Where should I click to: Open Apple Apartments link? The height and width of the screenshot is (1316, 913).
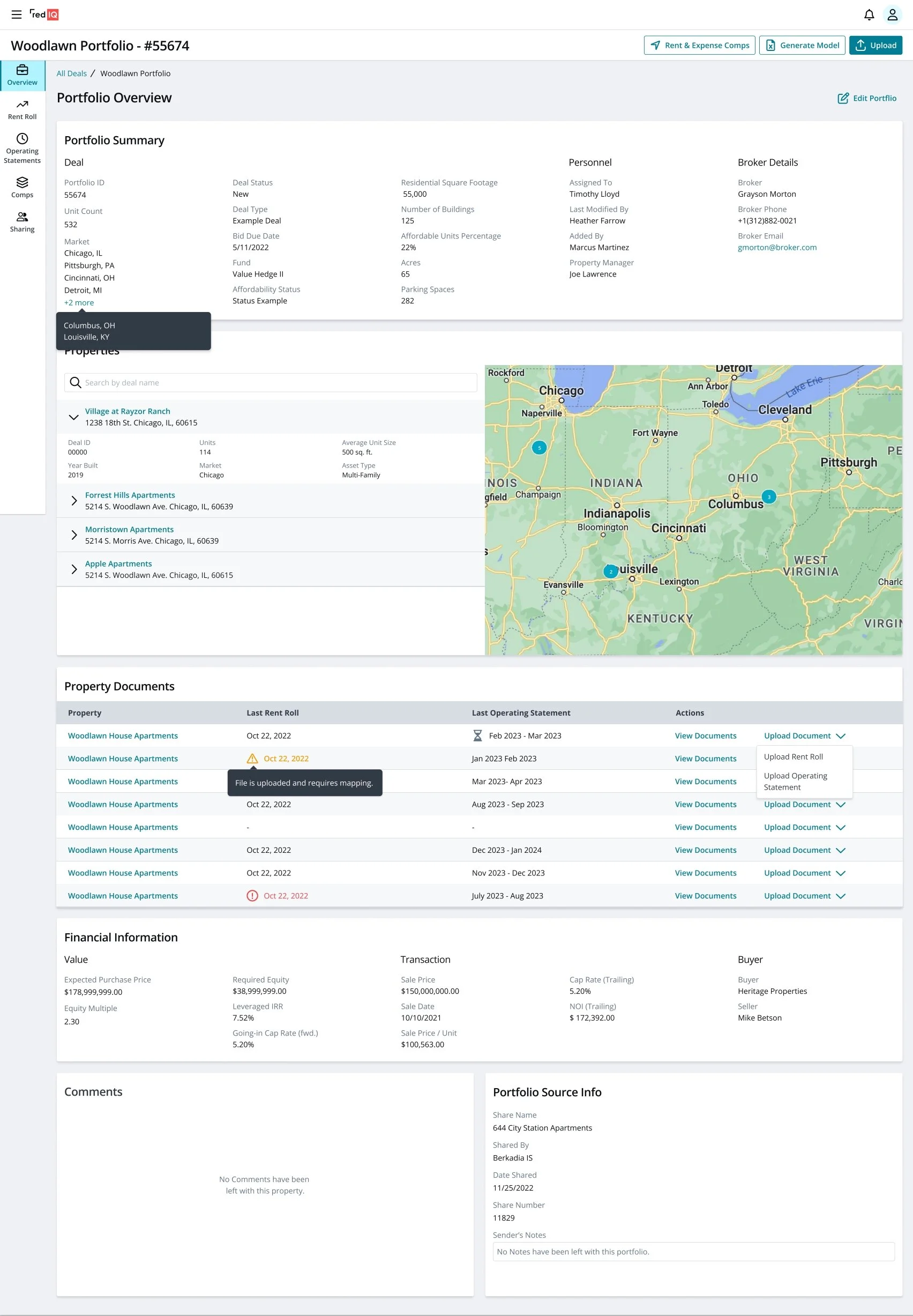[118, 563]
